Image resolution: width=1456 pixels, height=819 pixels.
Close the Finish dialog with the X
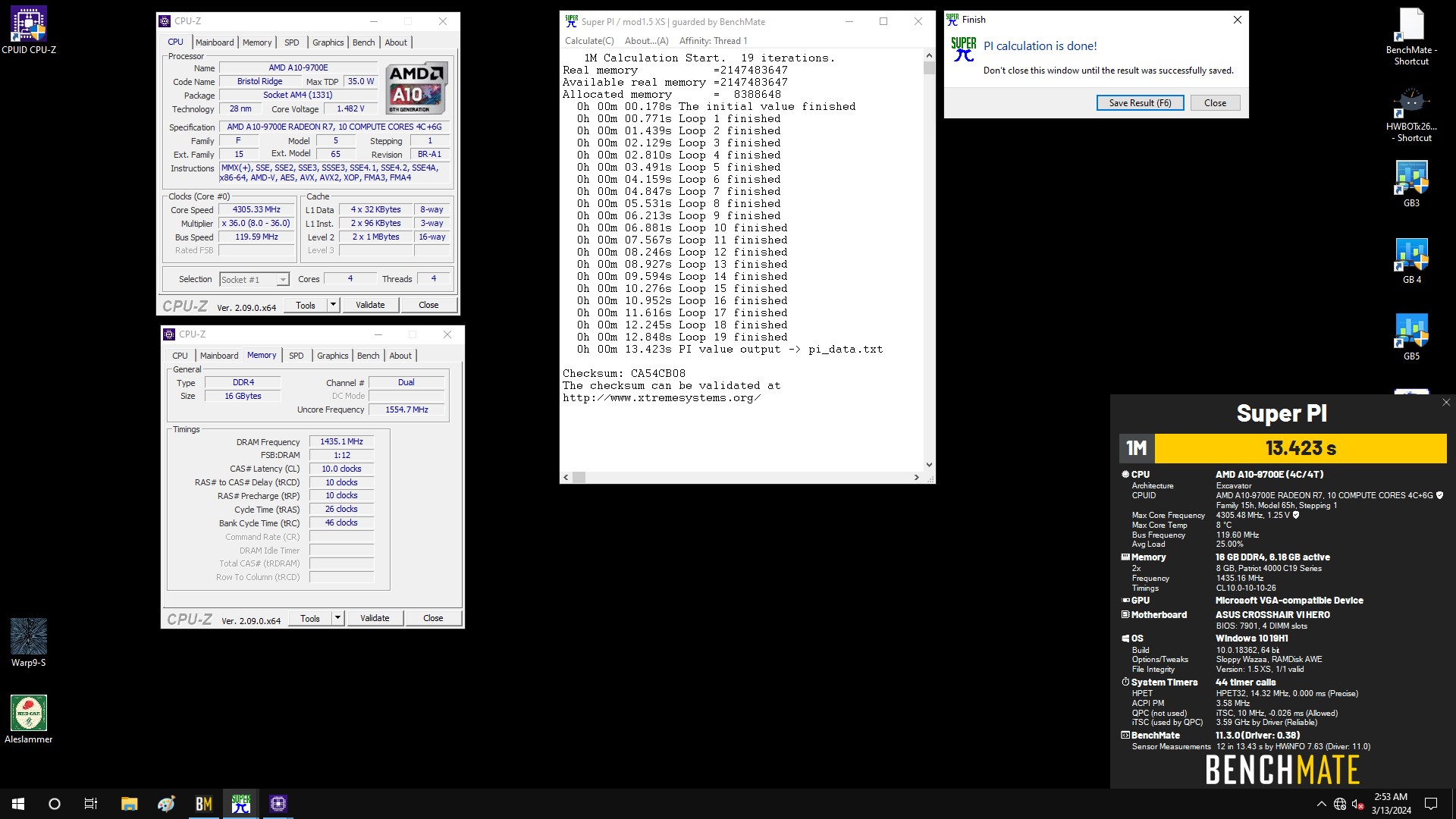[x=1238, y=20]
